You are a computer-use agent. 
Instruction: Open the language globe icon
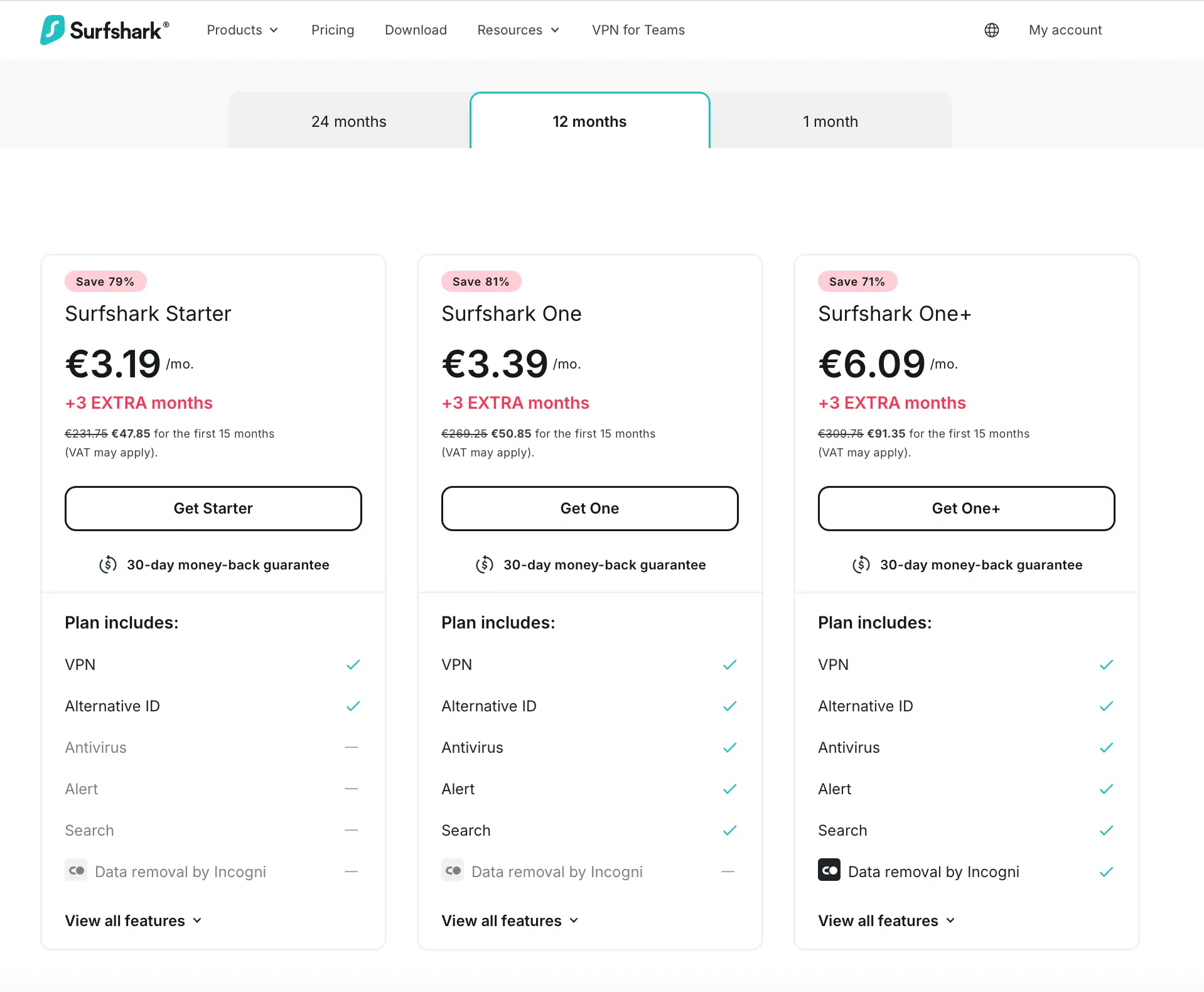pos(992,30)
